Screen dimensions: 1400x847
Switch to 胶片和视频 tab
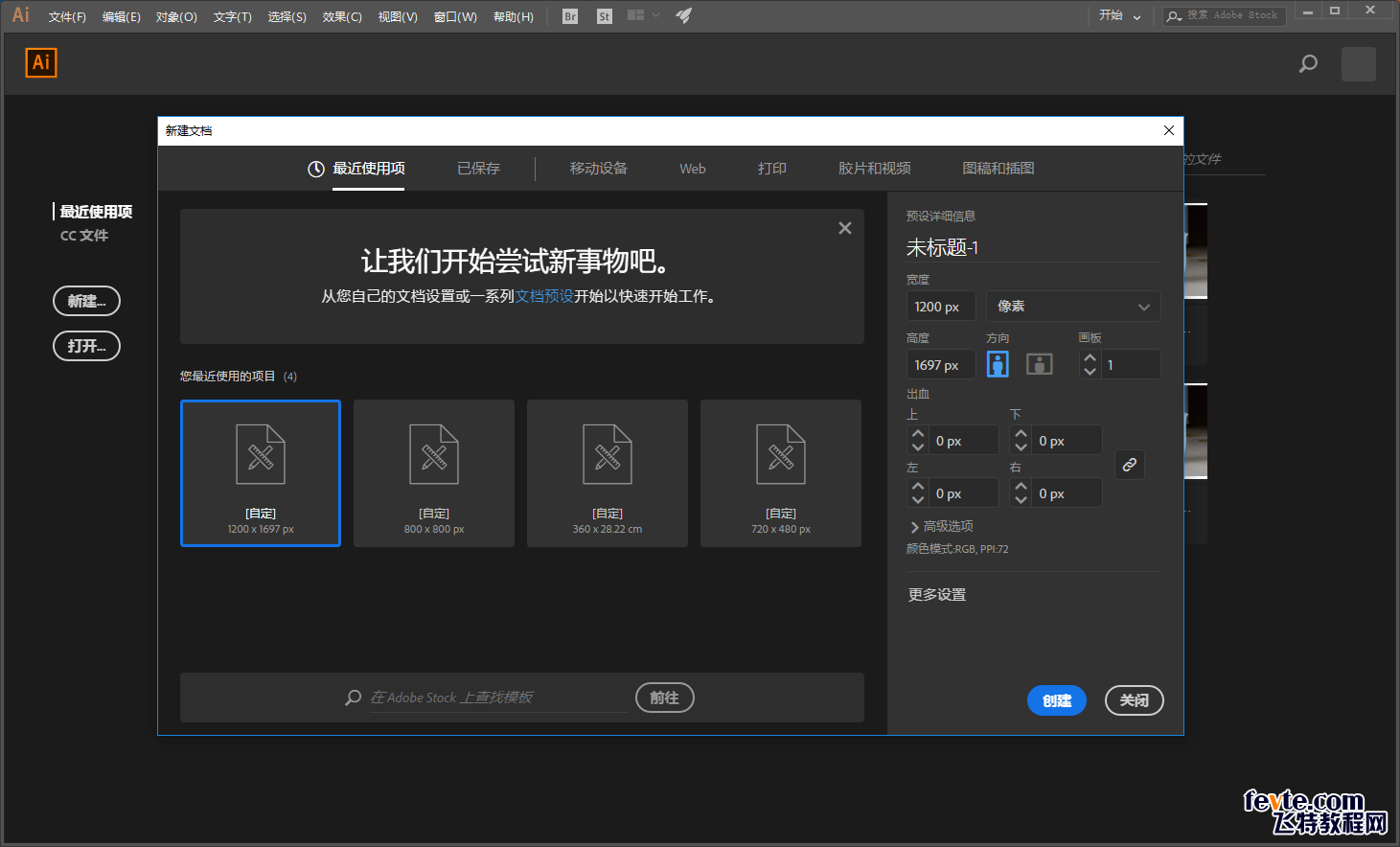pyautogui.click(x=874, y=169)
